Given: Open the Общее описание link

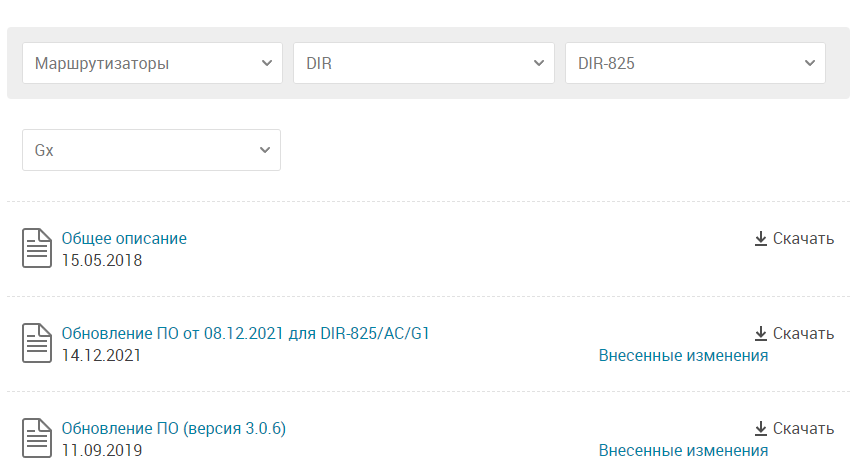Looking at the screenshot, I should coord(124,238).
